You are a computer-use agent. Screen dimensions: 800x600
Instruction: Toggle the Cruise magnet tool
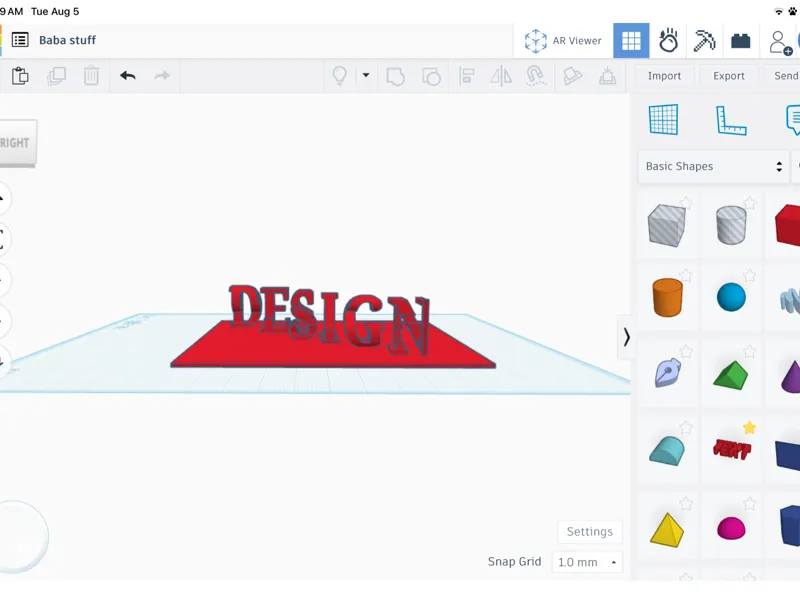[535, 76]
